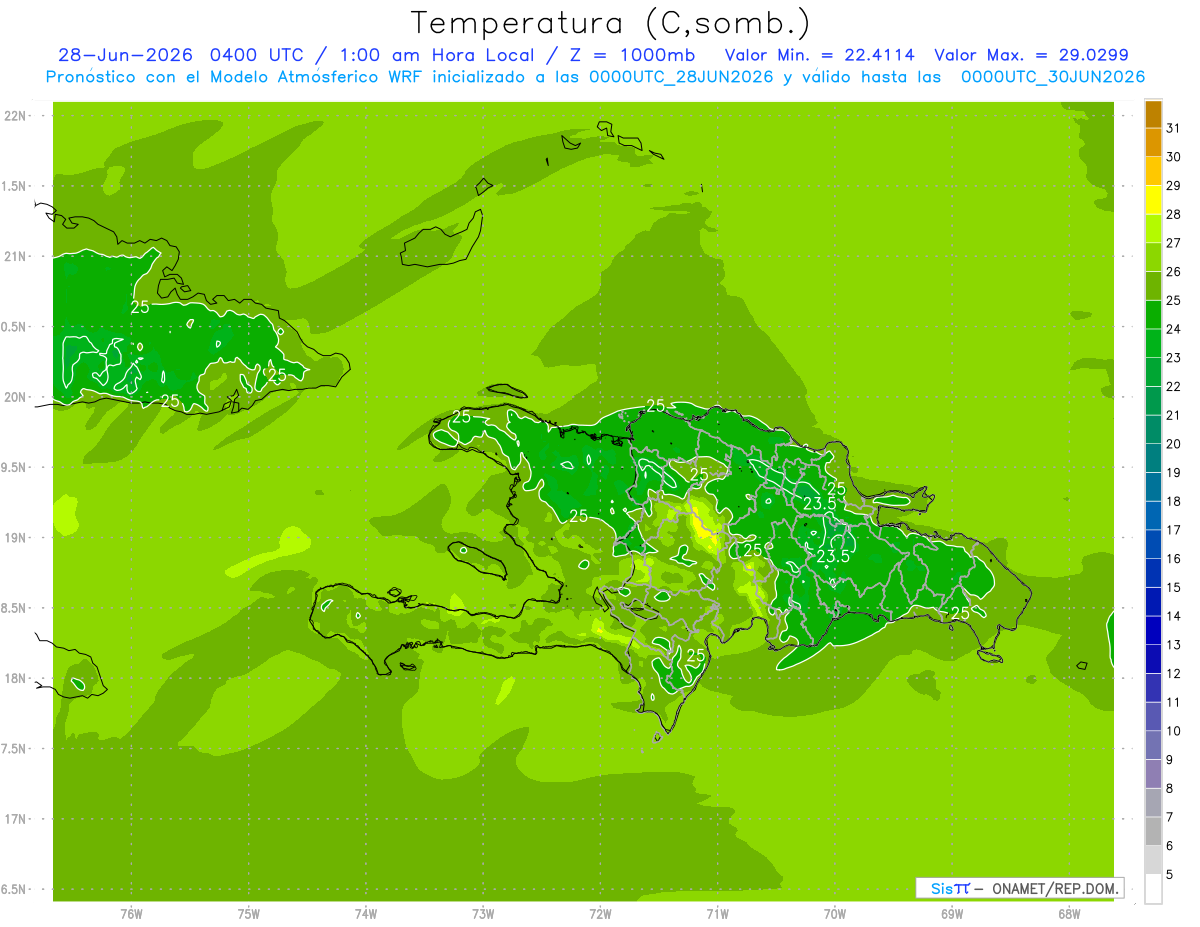Click the 74W longitude label
The width and height of the screenshot is (1200, 927).
pyautogui.click(x=366, y=913)
